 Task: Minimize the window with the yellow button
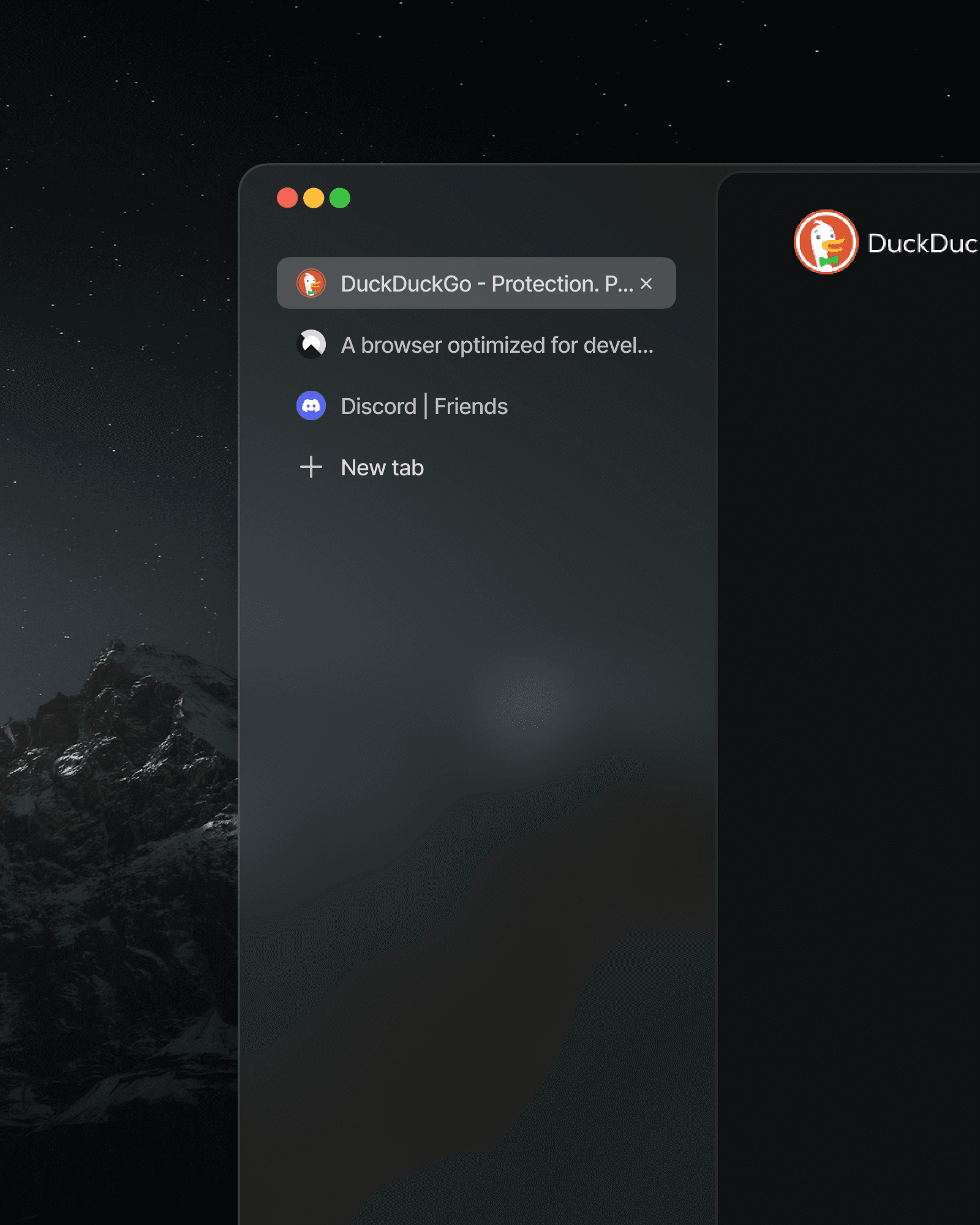(x=314, y=198)
